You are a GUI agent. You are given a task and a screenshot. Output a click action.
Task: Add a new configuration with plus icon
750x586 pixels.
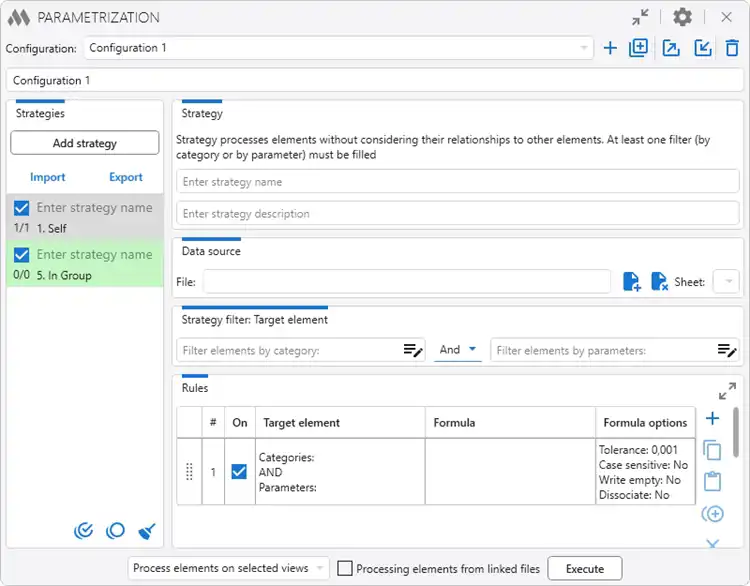[610, 48]
